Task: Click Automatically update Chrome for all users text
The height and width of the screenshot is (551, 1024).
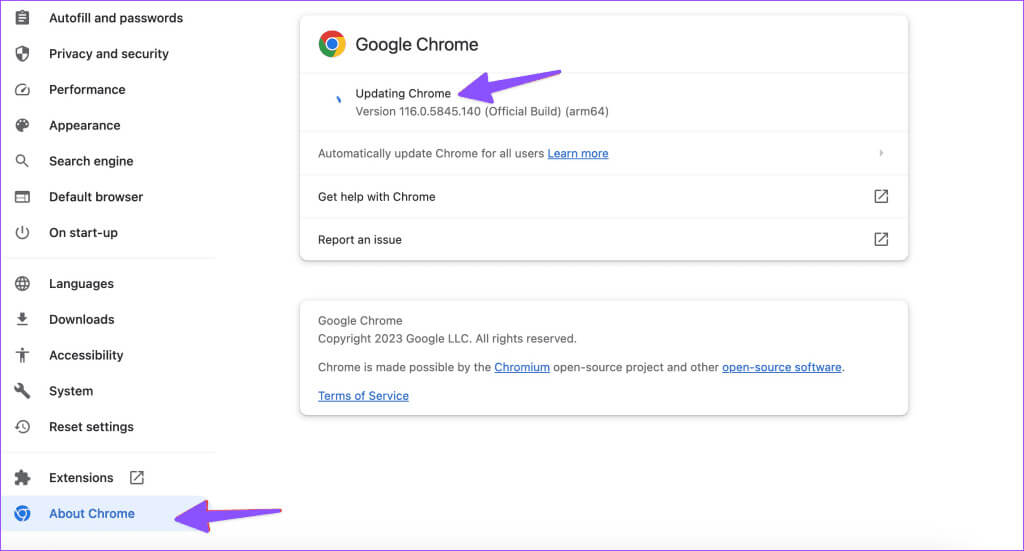Action: [x=430, y=153]
